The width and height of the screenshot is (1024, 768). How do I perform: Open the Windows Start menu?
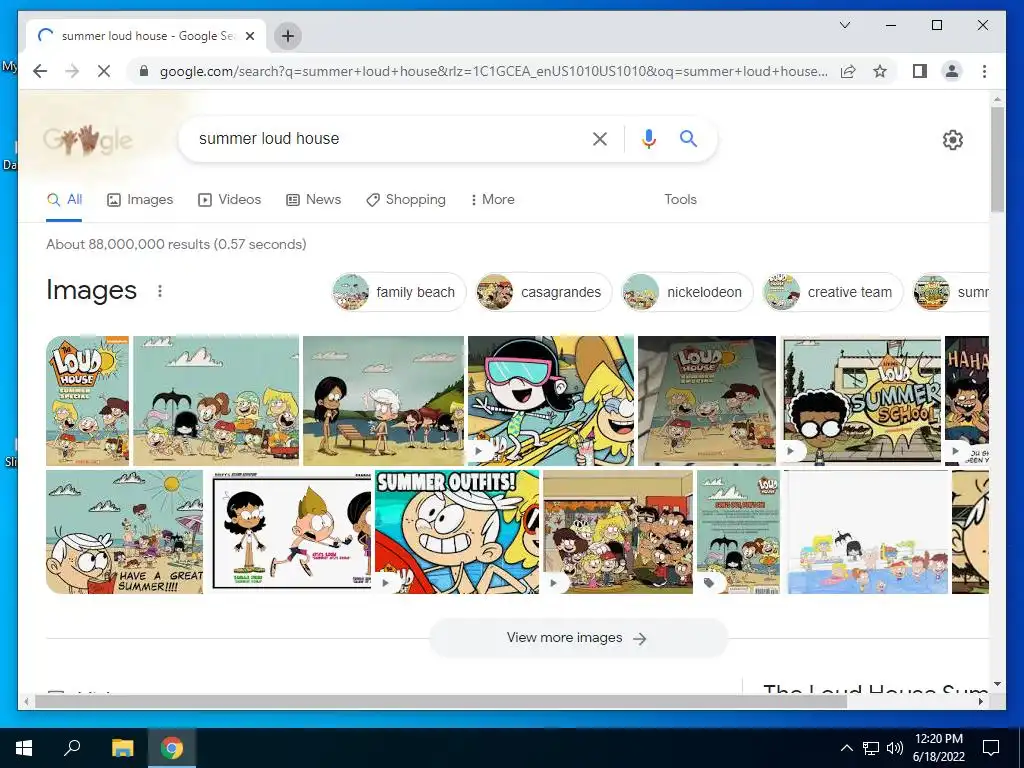point(24,747)
